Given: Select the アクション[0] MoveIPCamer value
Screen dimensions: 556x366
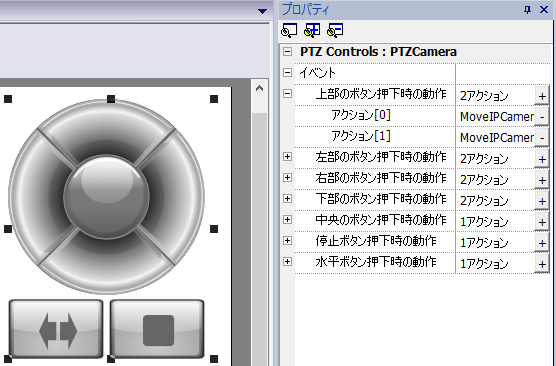Looking at the screenshot, I should tap(496, 117).
